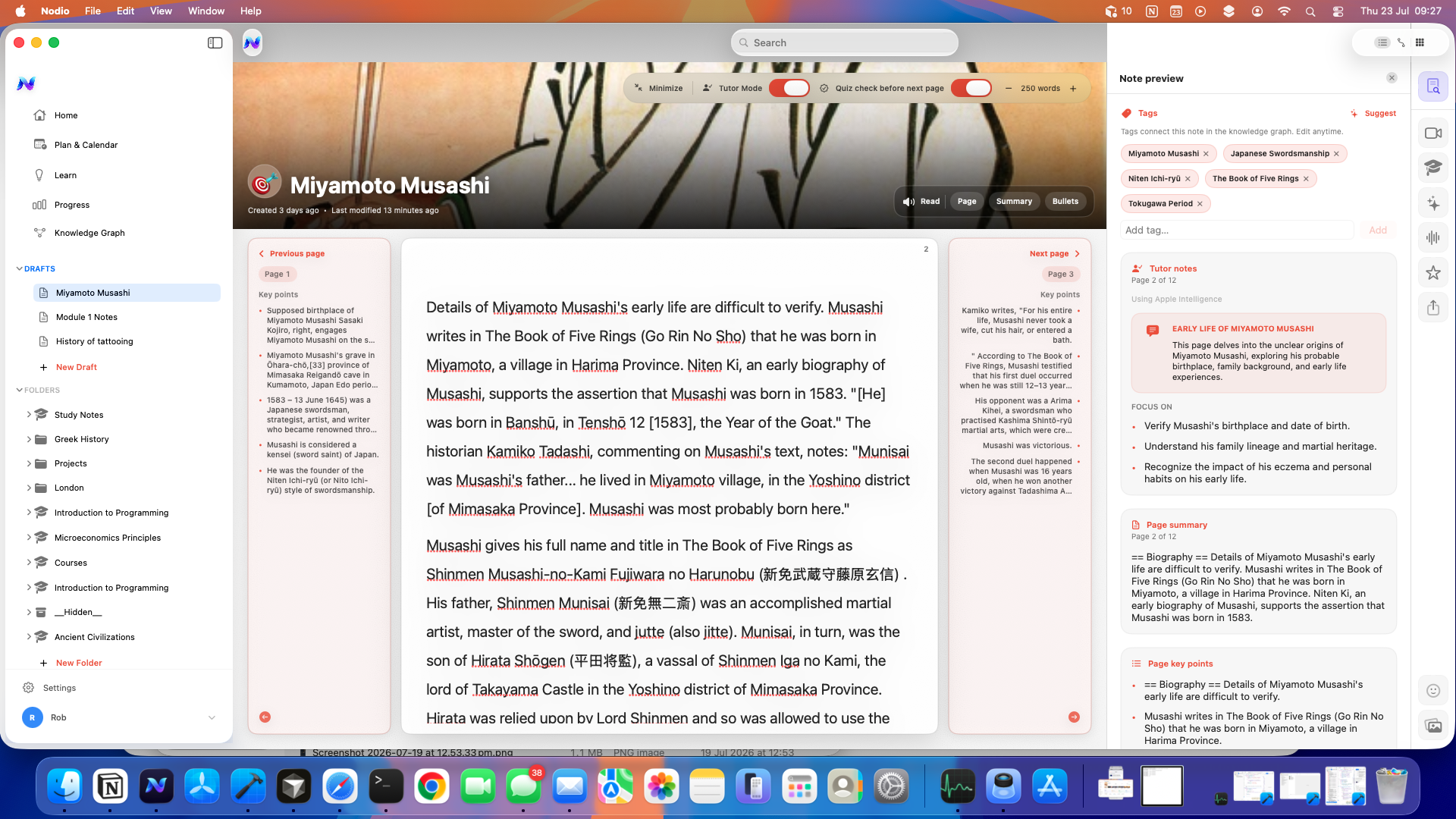Open the Rob account dropdown chevron
Viewport: 1456px width, 819px height.
212,717
